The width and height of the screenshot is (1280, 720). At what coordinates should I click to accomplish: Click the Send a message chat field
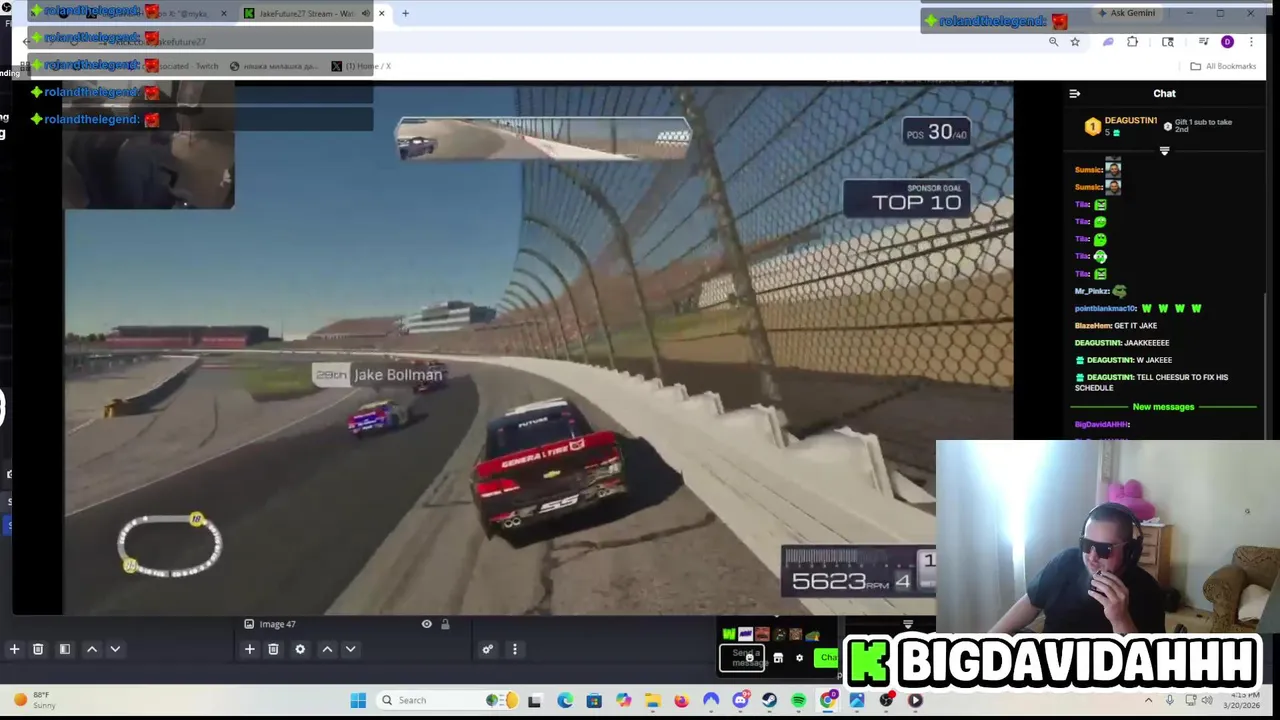point(742,657)
